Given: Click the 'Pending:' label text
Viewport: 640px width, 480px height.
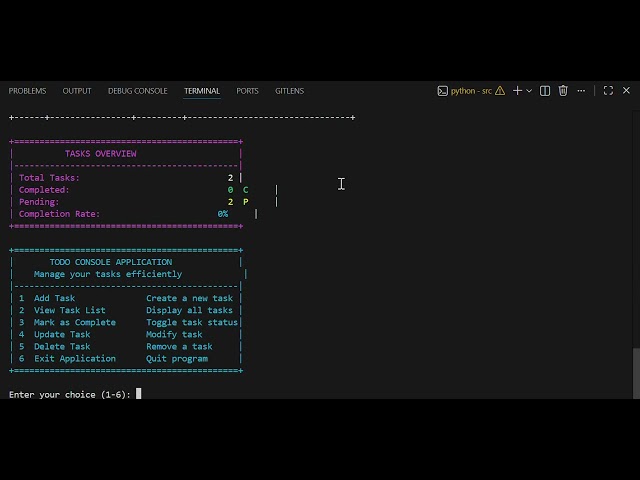Looking at the screenshot, I should point(39,202).
